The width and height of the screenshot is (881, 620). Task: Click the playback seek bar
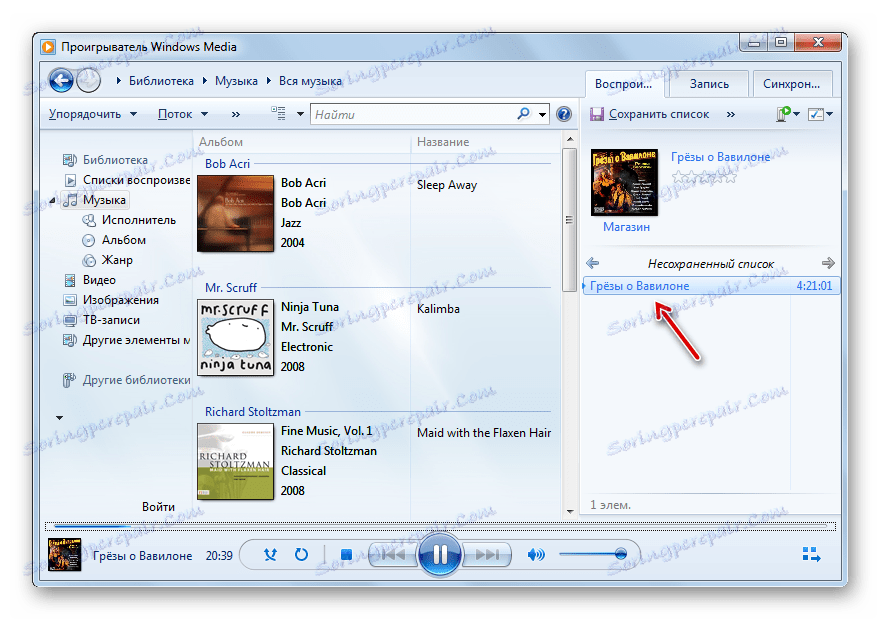440,527
